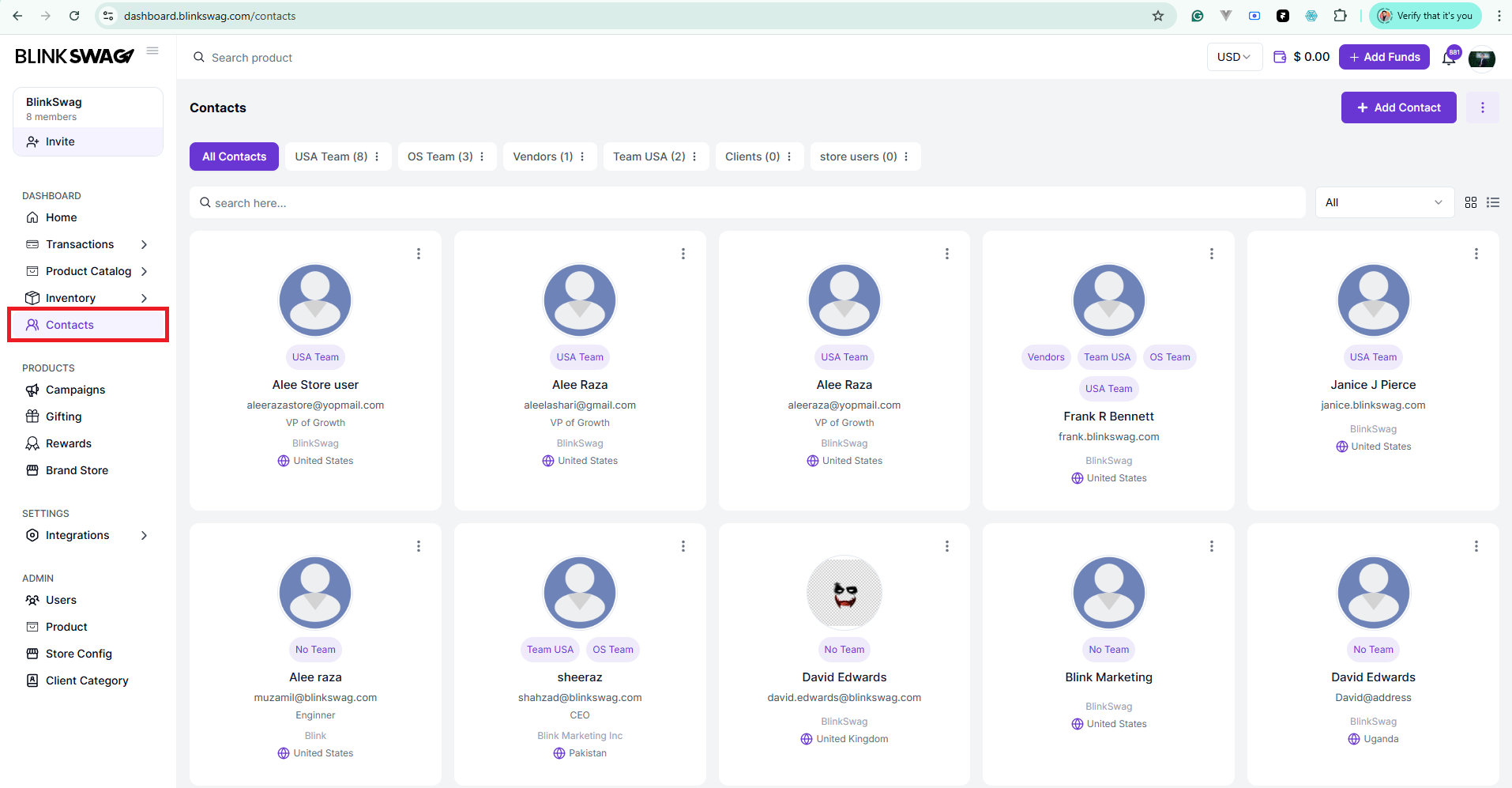Expand Integrations submenu arrow

coord(144,535)
